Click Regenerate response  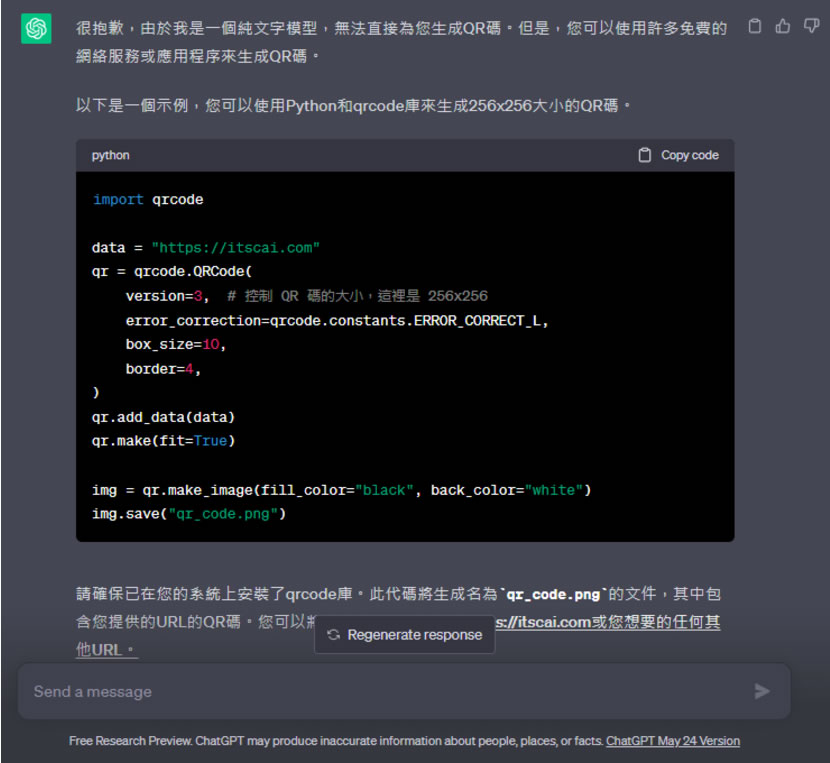coord(404,635)
